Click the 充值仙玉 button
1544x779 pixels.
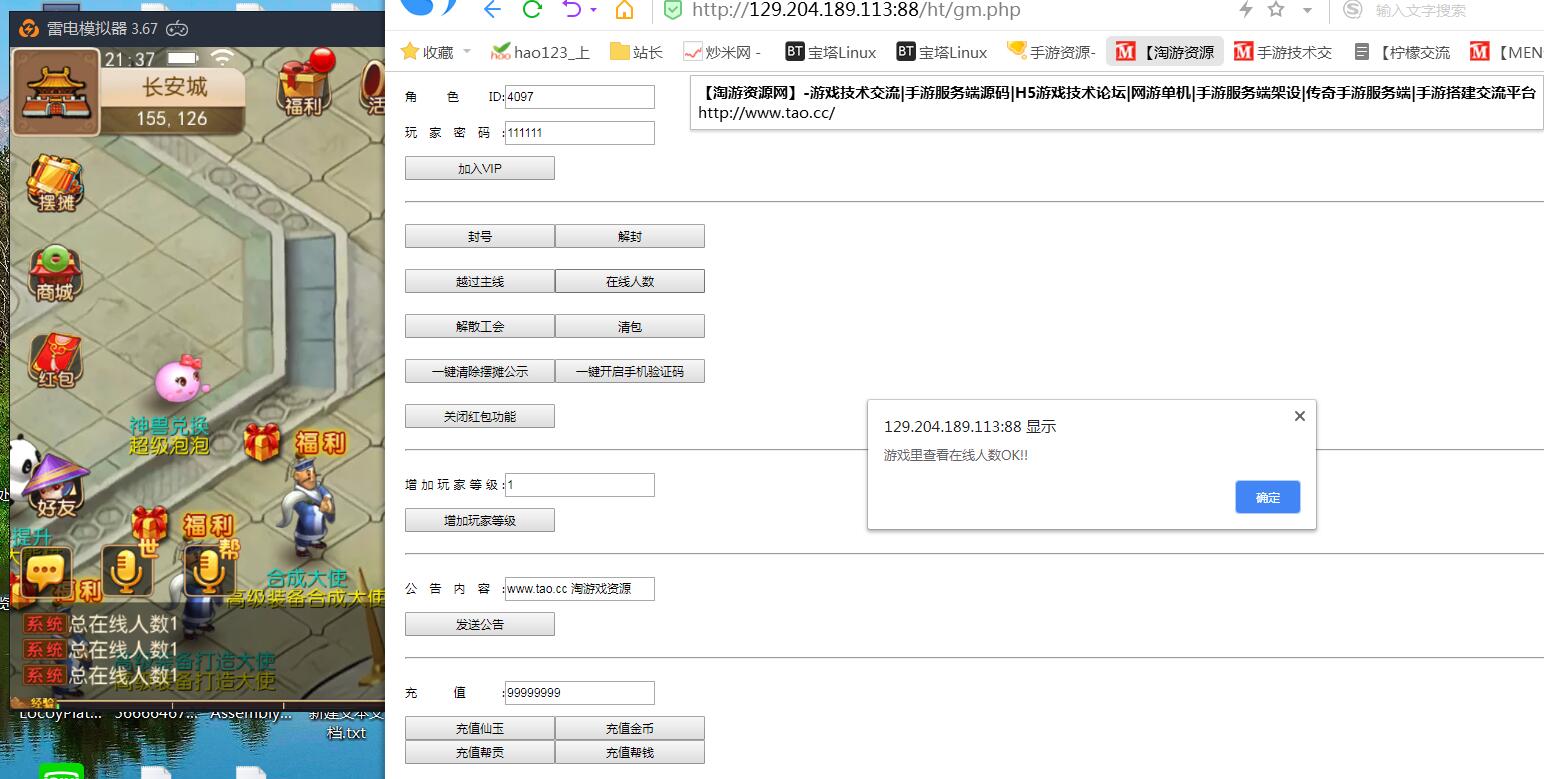click(x=480, y=729)
